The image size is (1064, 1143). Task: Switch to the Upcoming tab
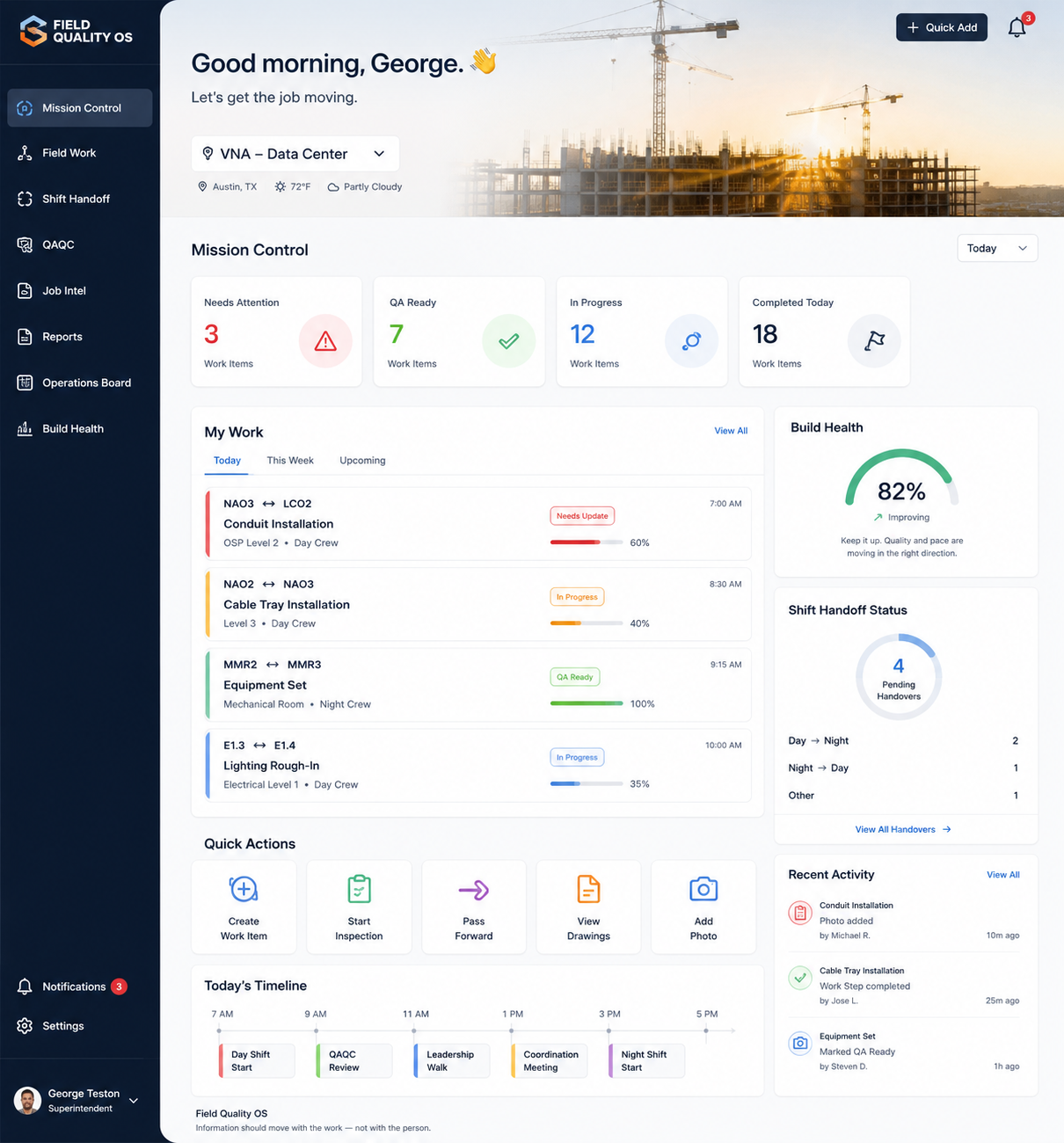362,461
